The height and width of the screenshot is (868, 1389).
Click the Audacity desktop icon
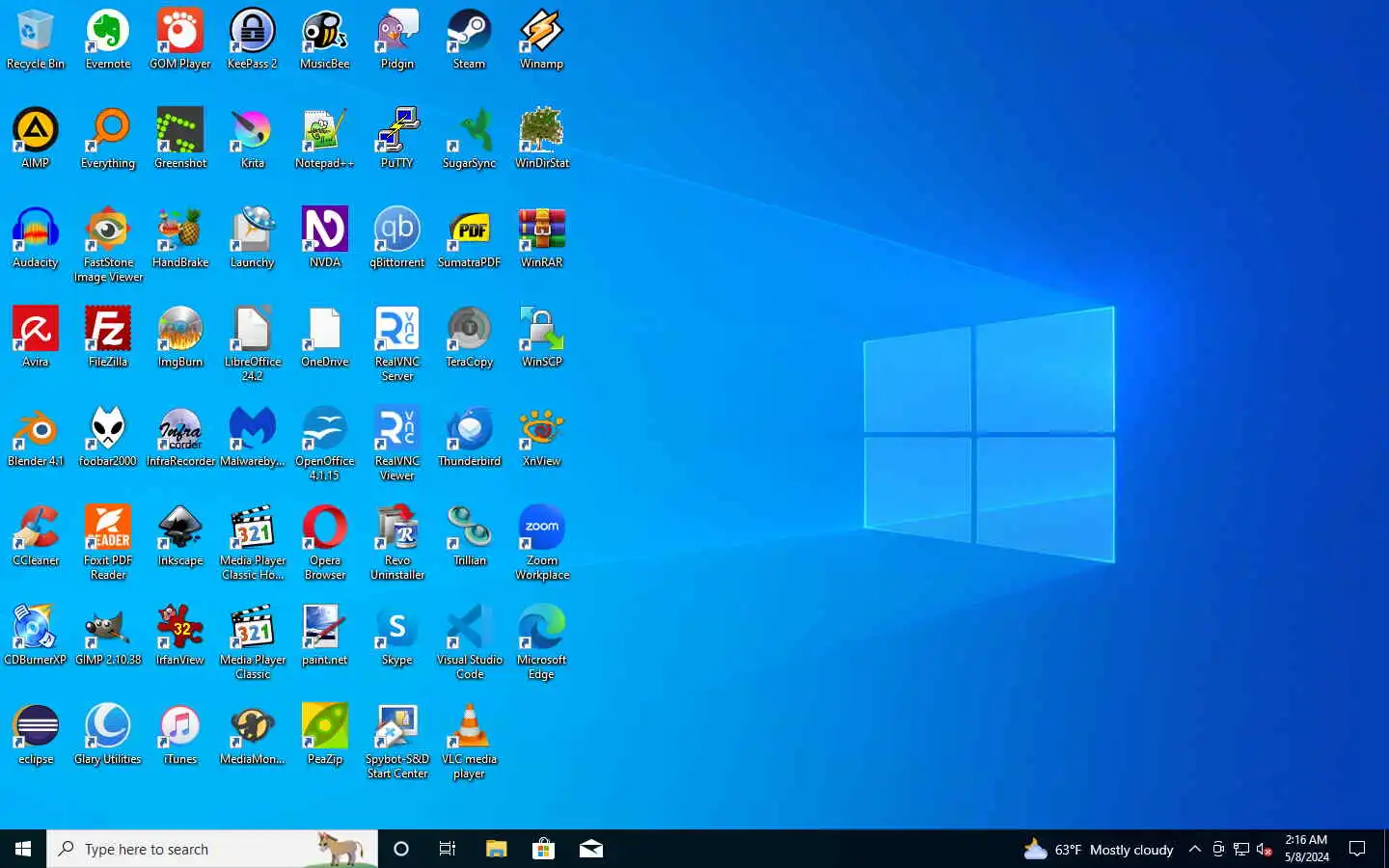tap(36, 238)
